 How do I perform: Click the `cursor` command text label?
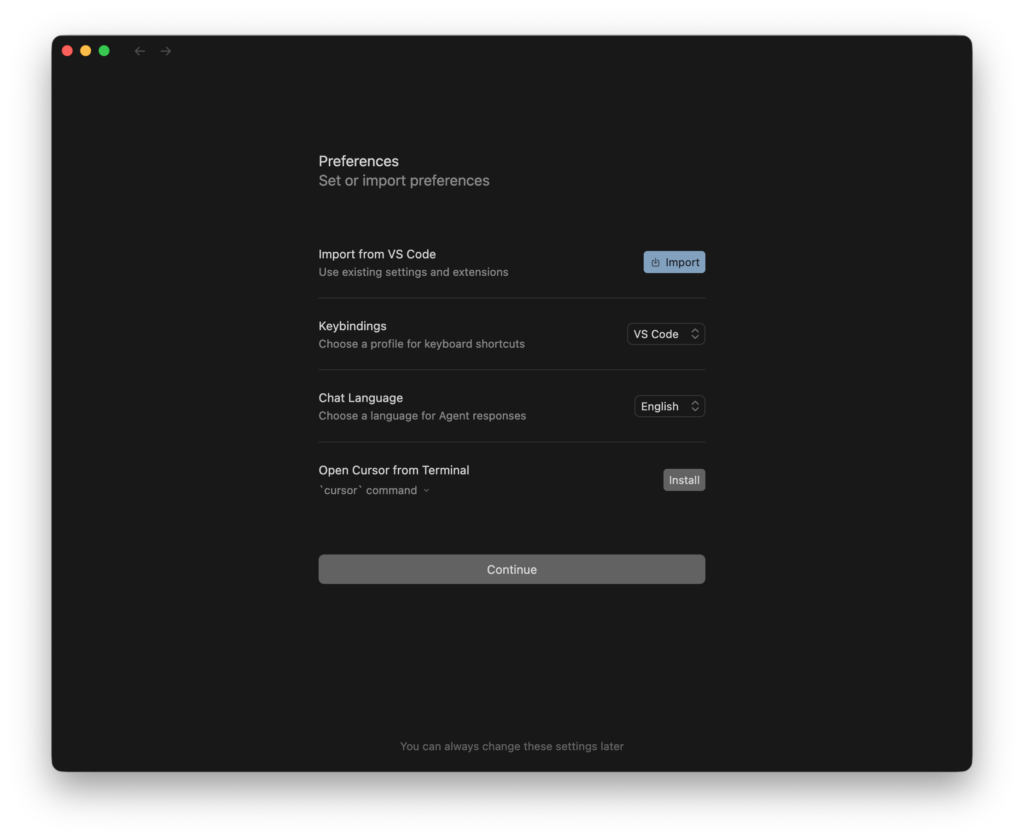(367, 491)
